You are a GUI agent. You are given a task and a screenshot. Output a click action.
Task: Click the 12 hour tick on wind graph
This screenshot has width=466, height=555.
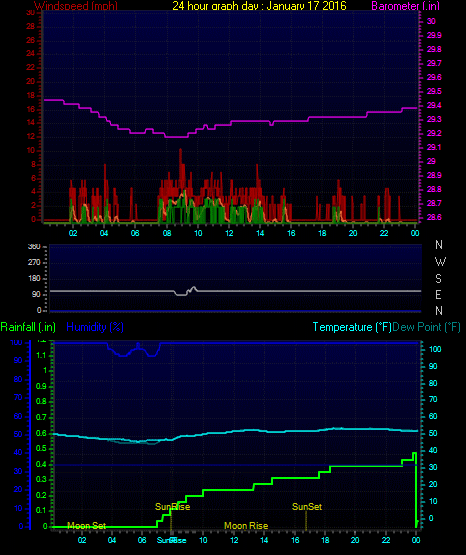click(x=229, y=233)
